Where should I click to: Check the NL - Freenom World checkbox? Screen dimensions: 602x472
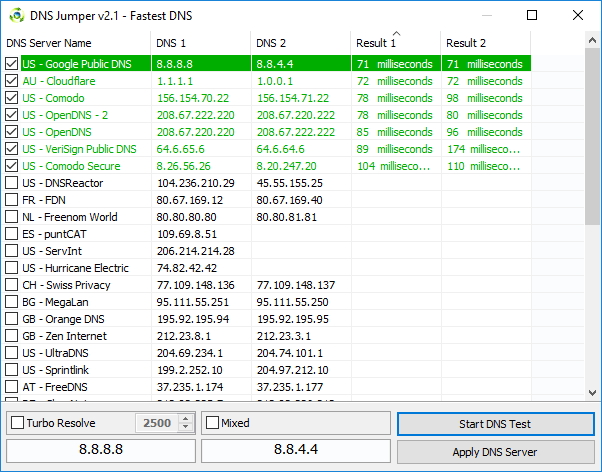12,217
